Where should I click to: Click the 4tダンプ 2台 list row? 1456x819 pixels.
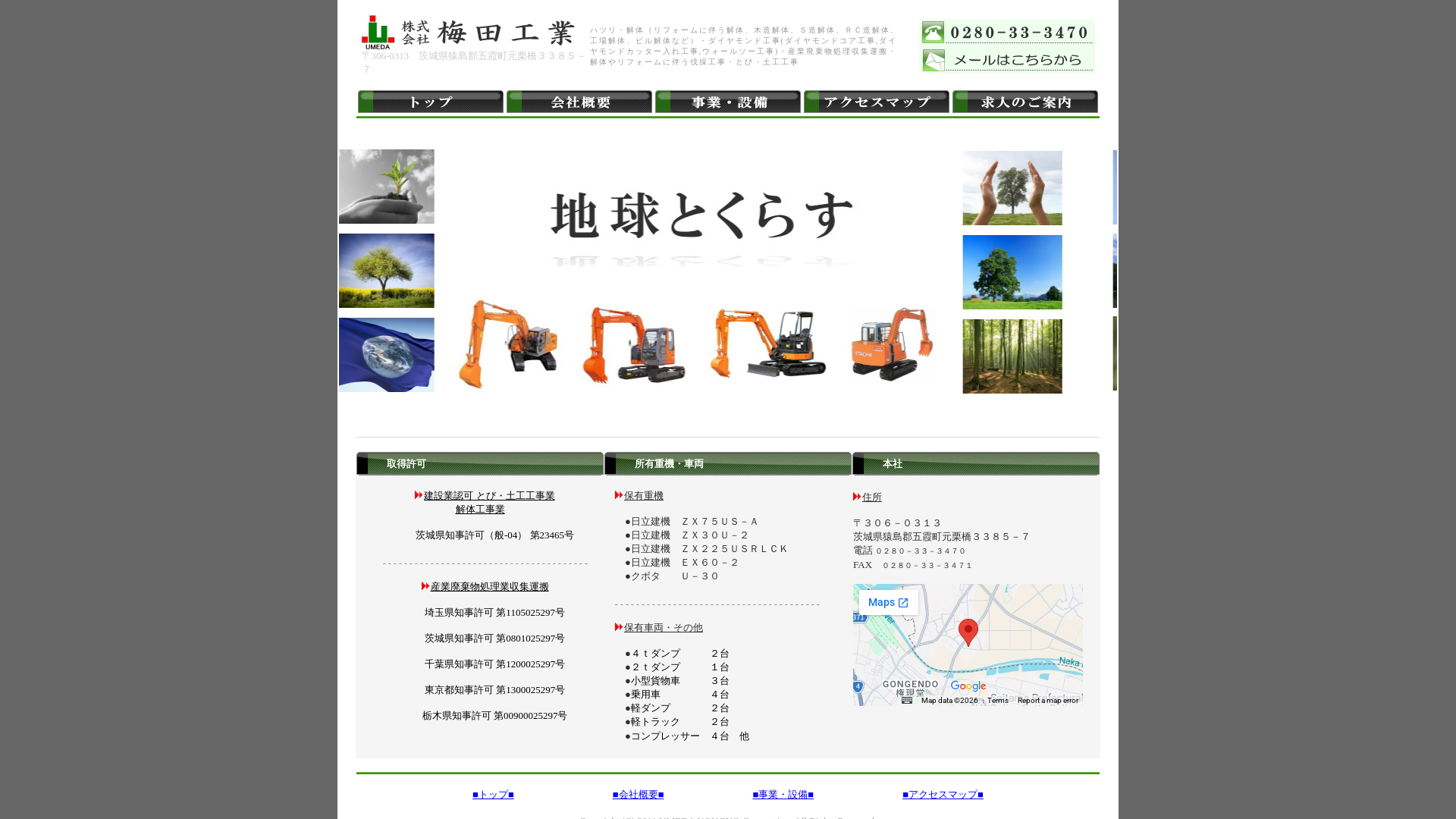tap(677, 654)
